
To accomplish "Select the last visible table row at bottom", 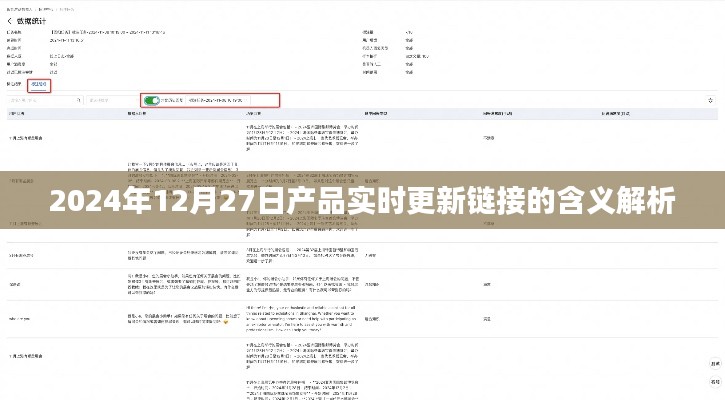I will coord(26,355).
